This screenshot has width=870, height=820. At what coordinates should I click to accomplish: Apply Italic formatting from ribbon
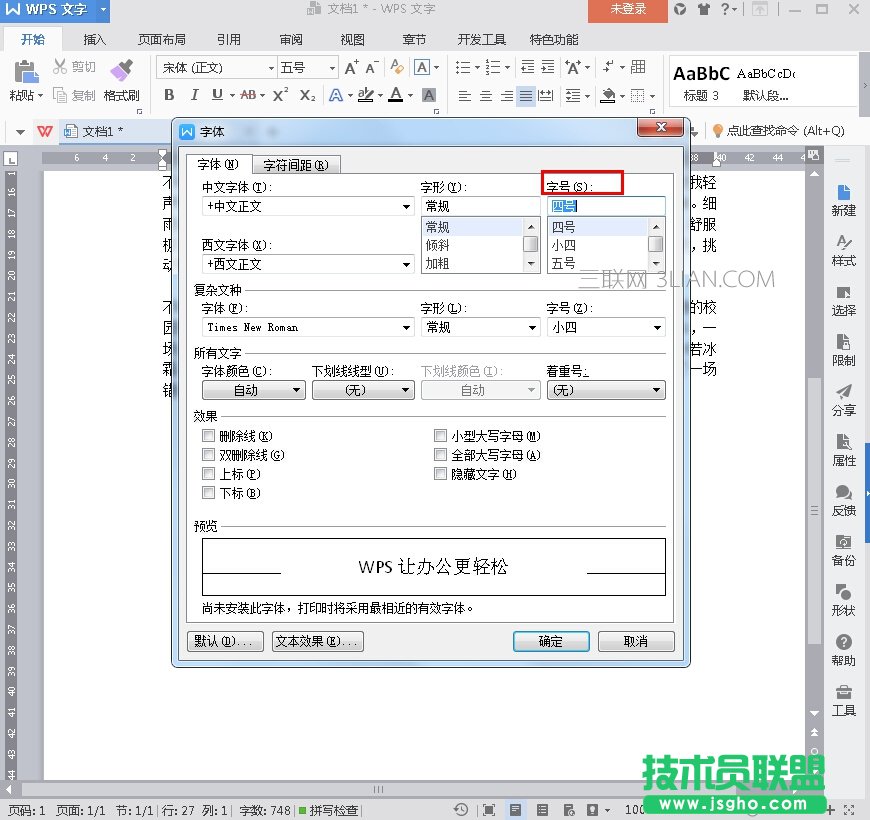coord(193,95)
